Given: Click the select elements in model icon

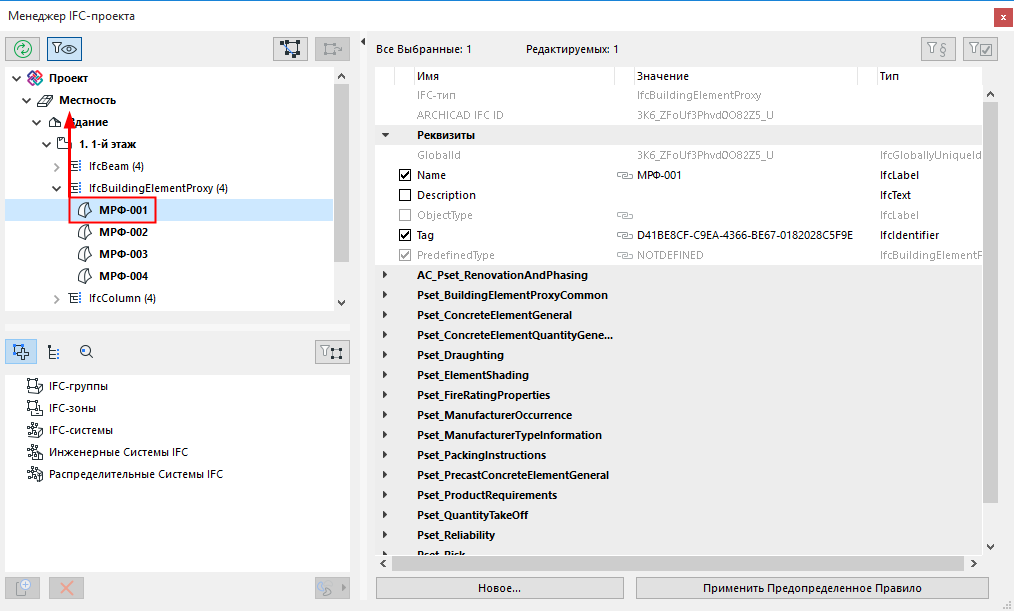Looking at the screenshot, I should tap(291, 48).
